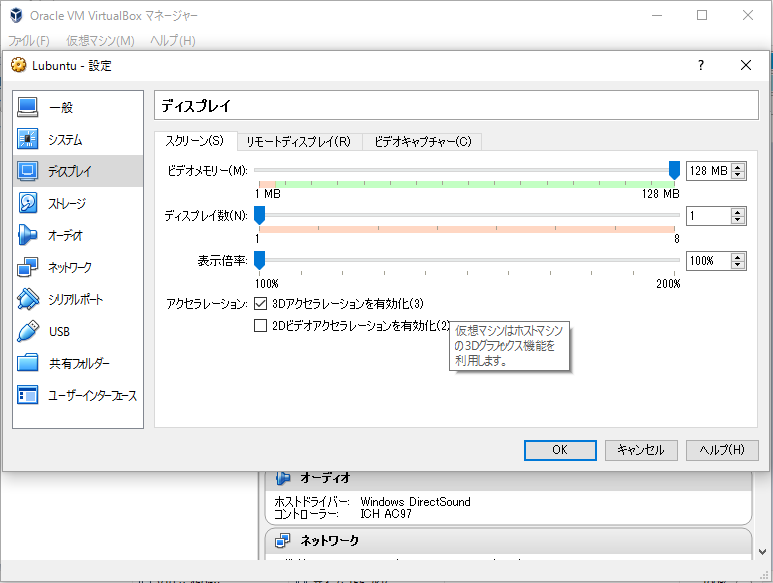
Task: Click the VirtualBox cube icon in title bar
Action: tap(16, 15)
